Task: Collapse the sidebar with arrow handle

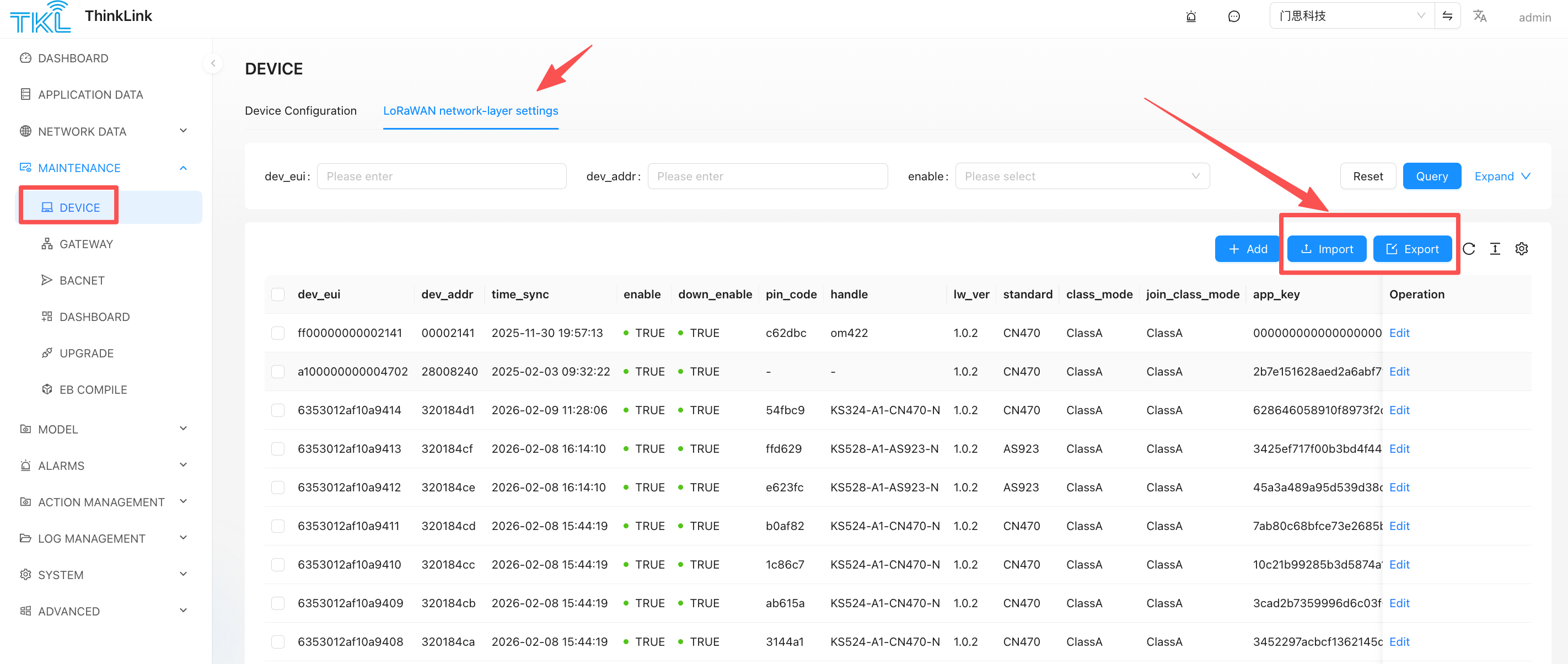Action: (213, 63)
